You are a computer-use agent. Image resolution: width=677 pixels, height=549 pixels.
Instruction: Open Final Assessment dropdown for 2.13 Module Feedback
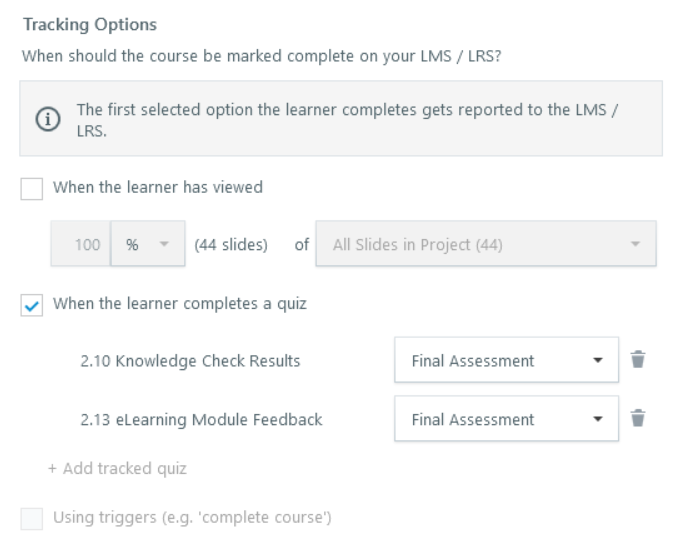[508, 420]
